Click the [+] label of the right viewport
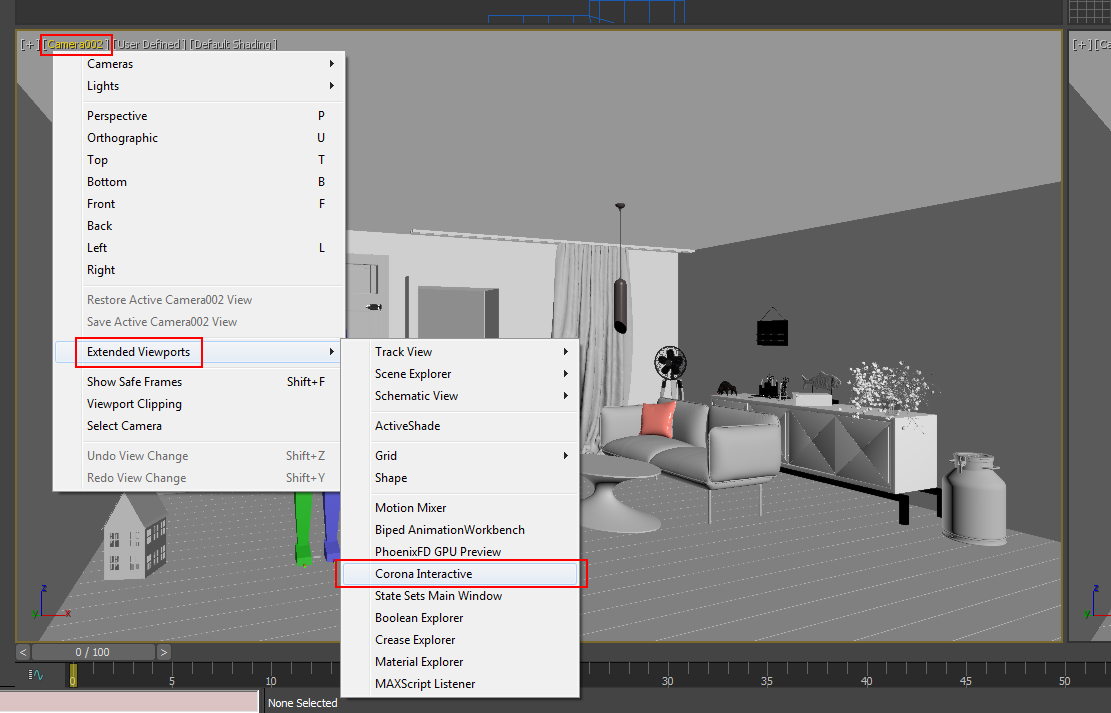Viewport: 1111px width, 713px height. click(x=1081, y=45)
